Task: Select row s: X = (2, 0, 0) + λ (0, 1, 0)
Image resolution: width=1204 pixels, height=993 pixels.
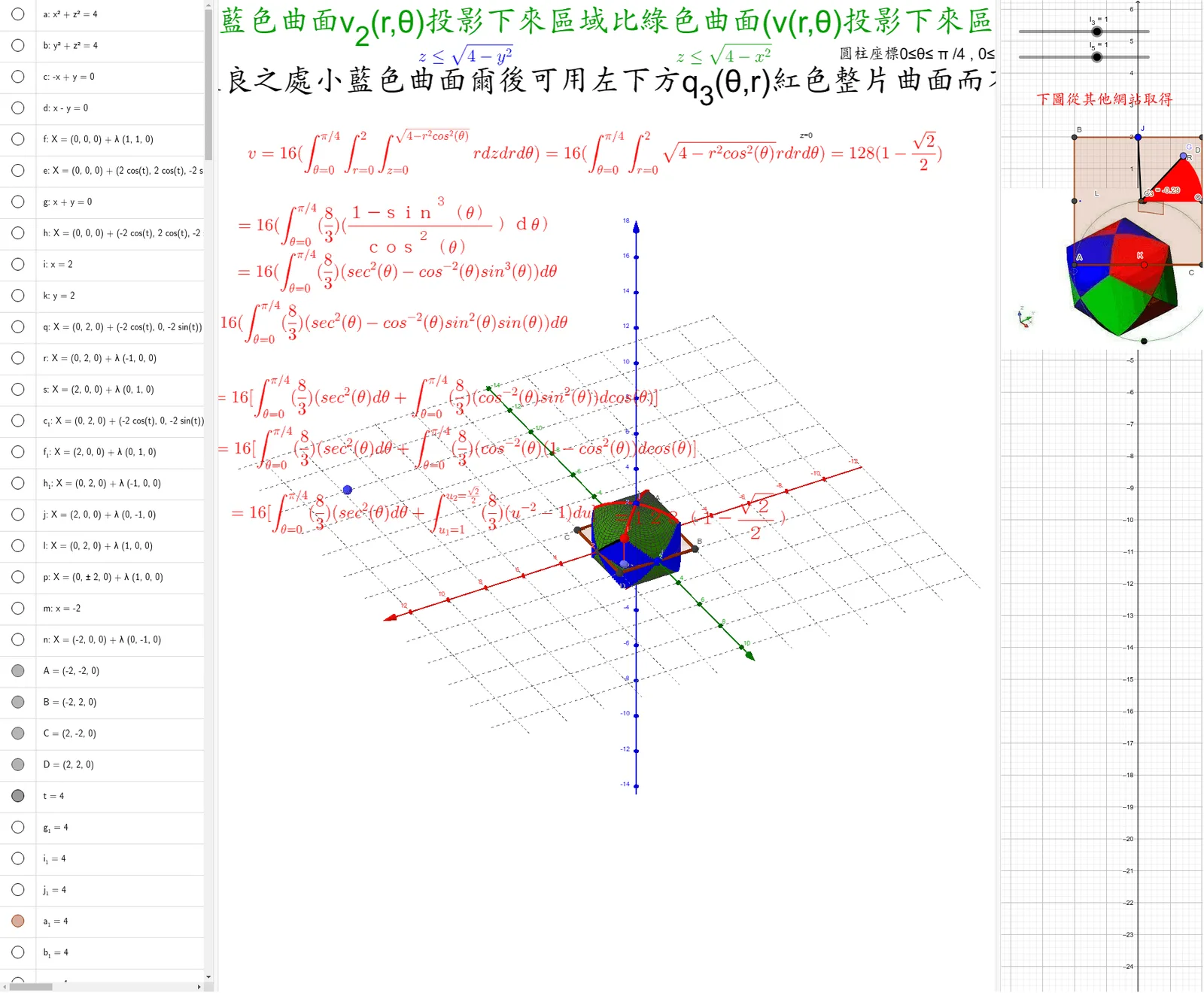Action: pyautogui.click(x=120, y=390)
